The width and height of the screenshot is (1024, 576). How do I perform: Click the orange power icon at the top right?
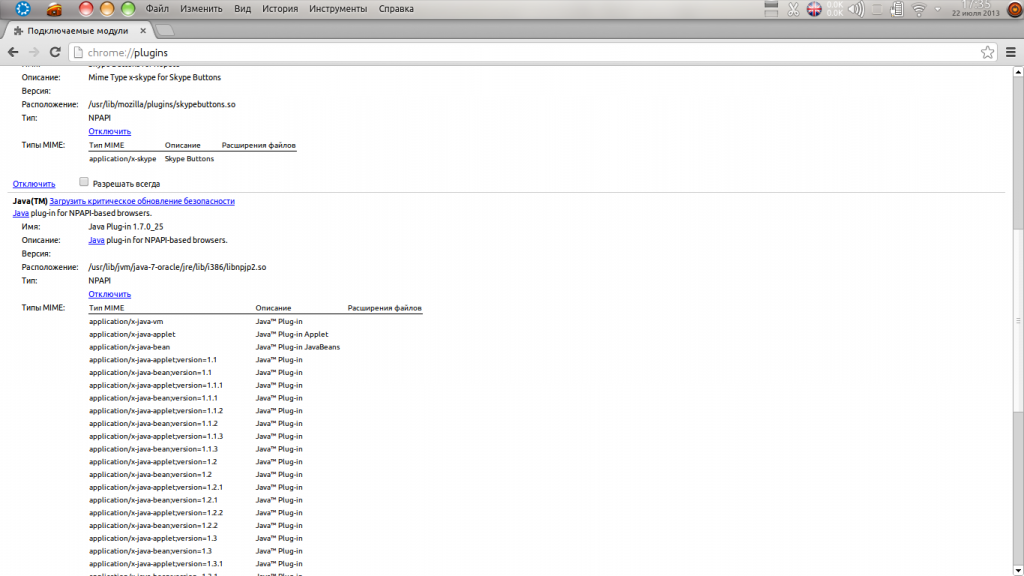tap(1015, 9)
